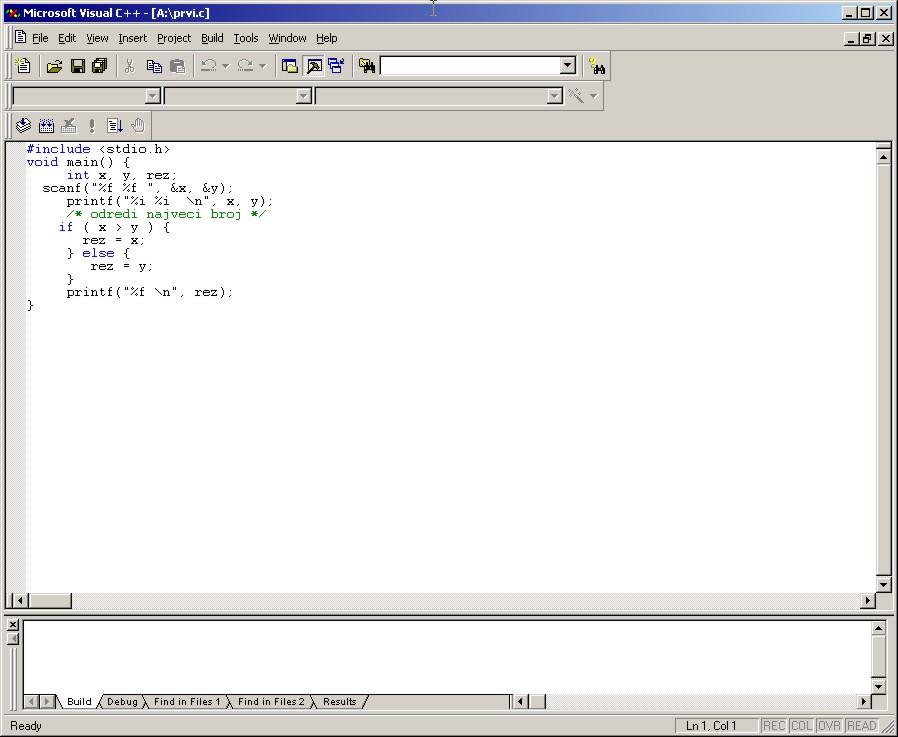This screenshot has width=898, height=737.
Task: Cut selection with the scissors icon
Action: tap(129, 66)
